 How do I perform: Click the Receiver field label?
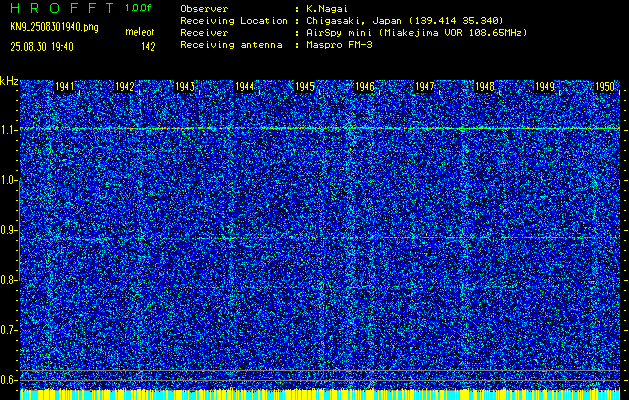pyautogui.click(x=204, y=32)
